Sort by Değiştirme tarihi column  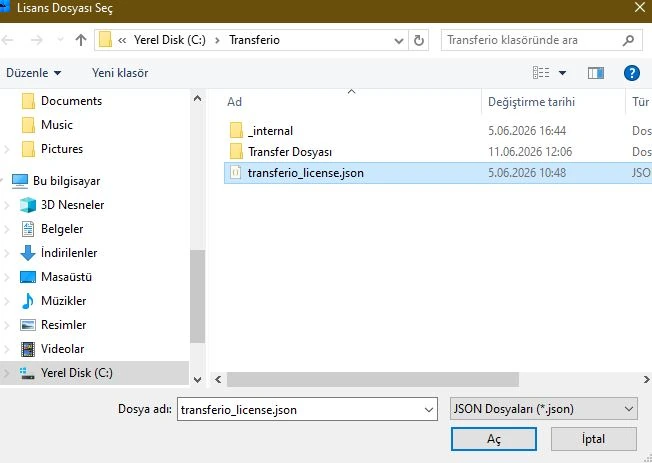(531, 102)
